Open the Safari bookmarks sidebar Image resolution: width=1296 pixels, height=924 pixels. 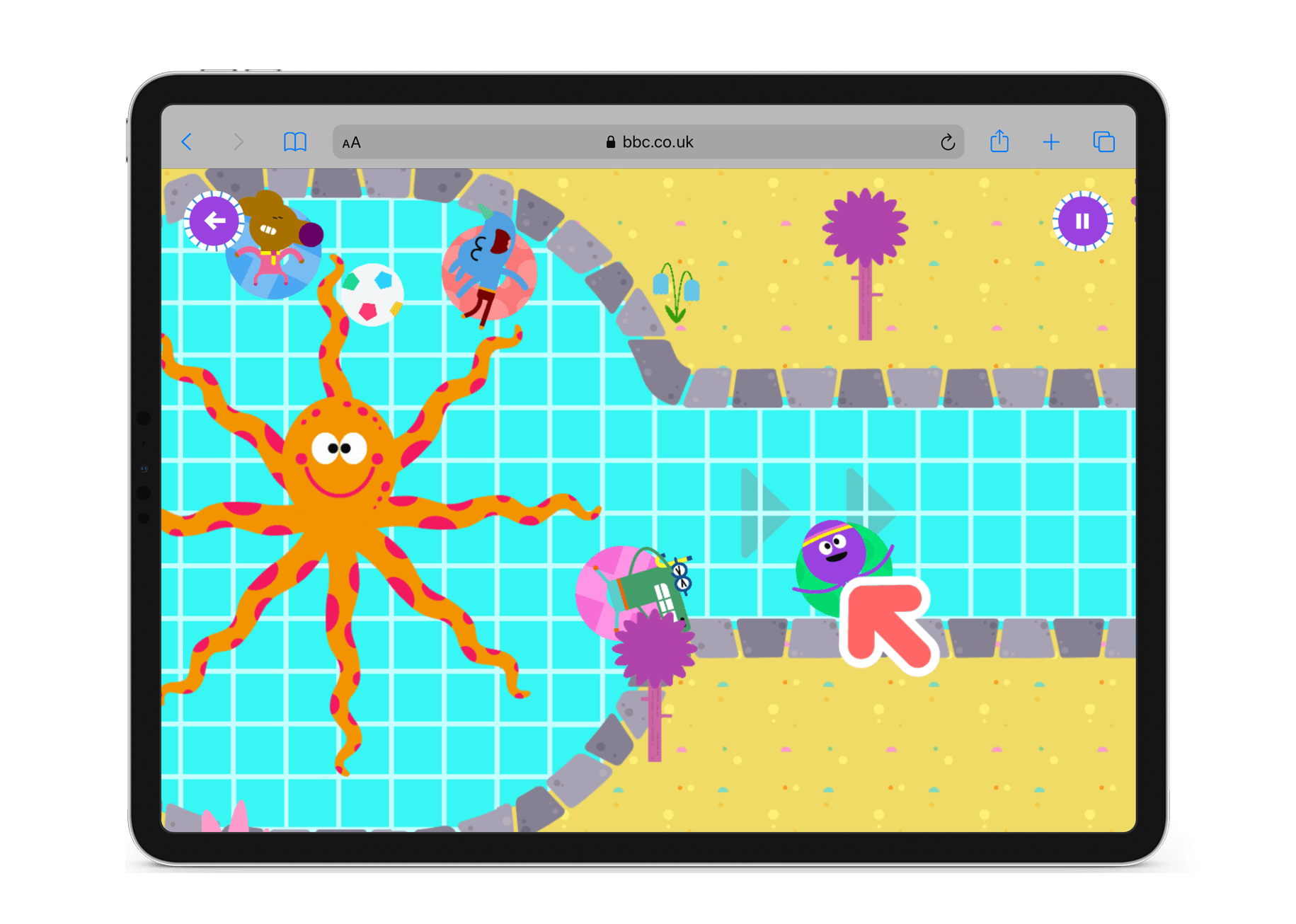(295, 142)
